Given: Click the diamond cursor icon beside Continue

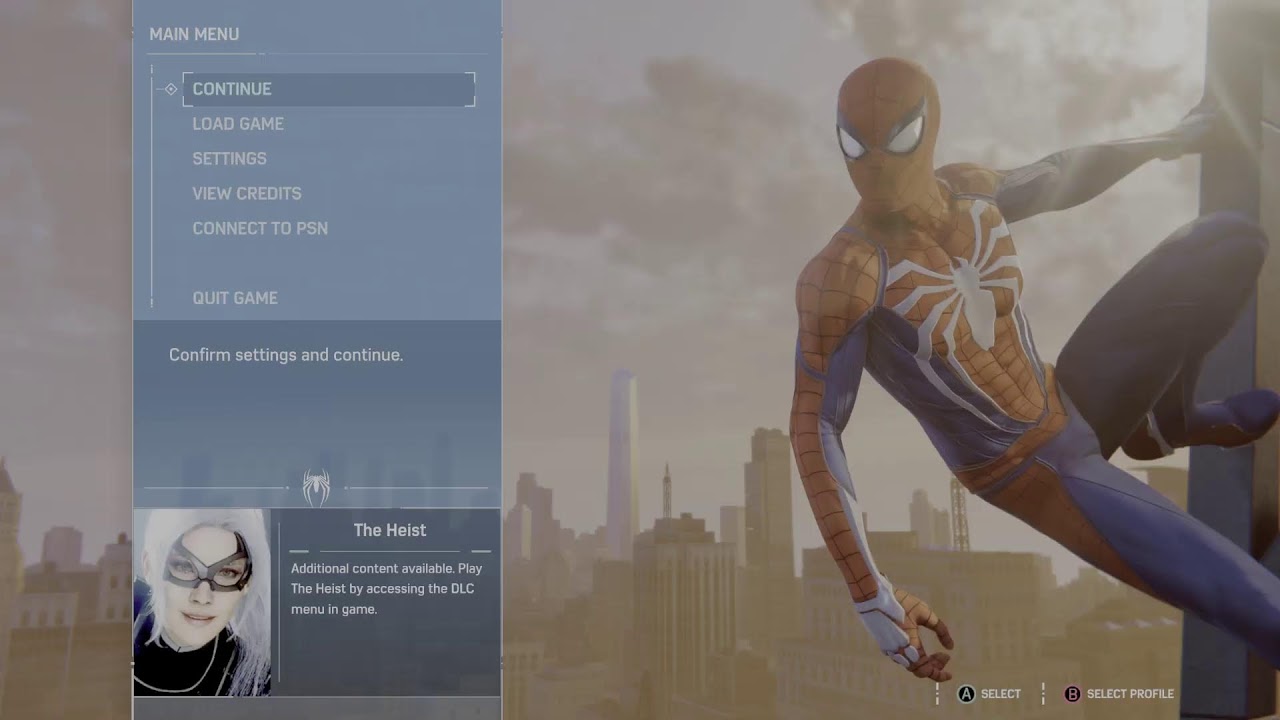Looking at the screenshot, I should click(171, 89).
